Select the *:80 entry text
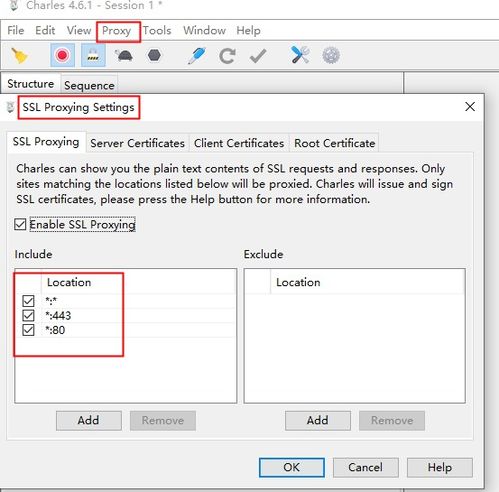 55,330
